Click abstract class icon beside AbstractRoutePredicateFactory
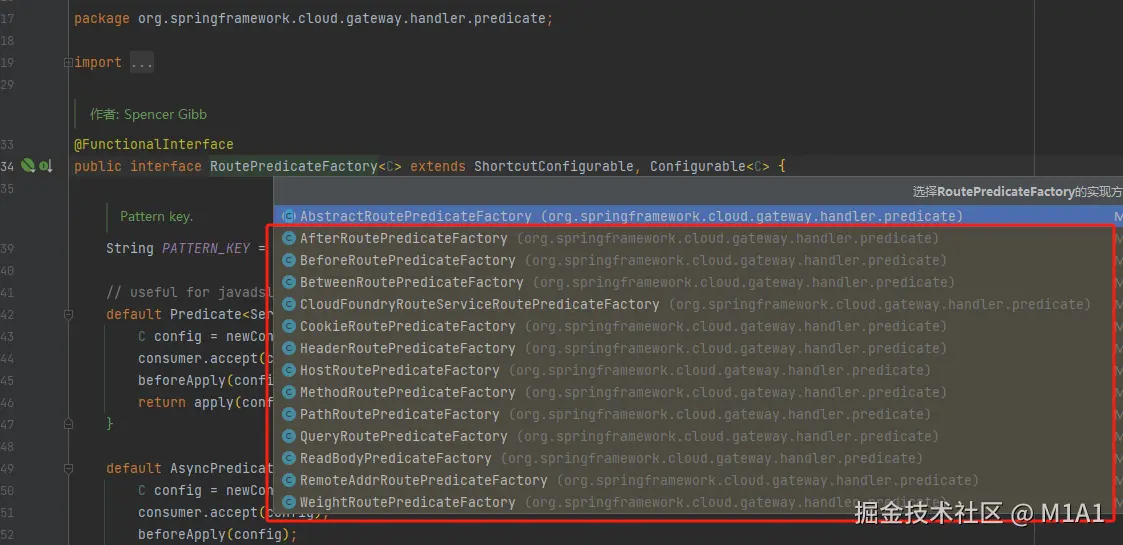This screenshot has height=545, width=1123. (289, 216)
